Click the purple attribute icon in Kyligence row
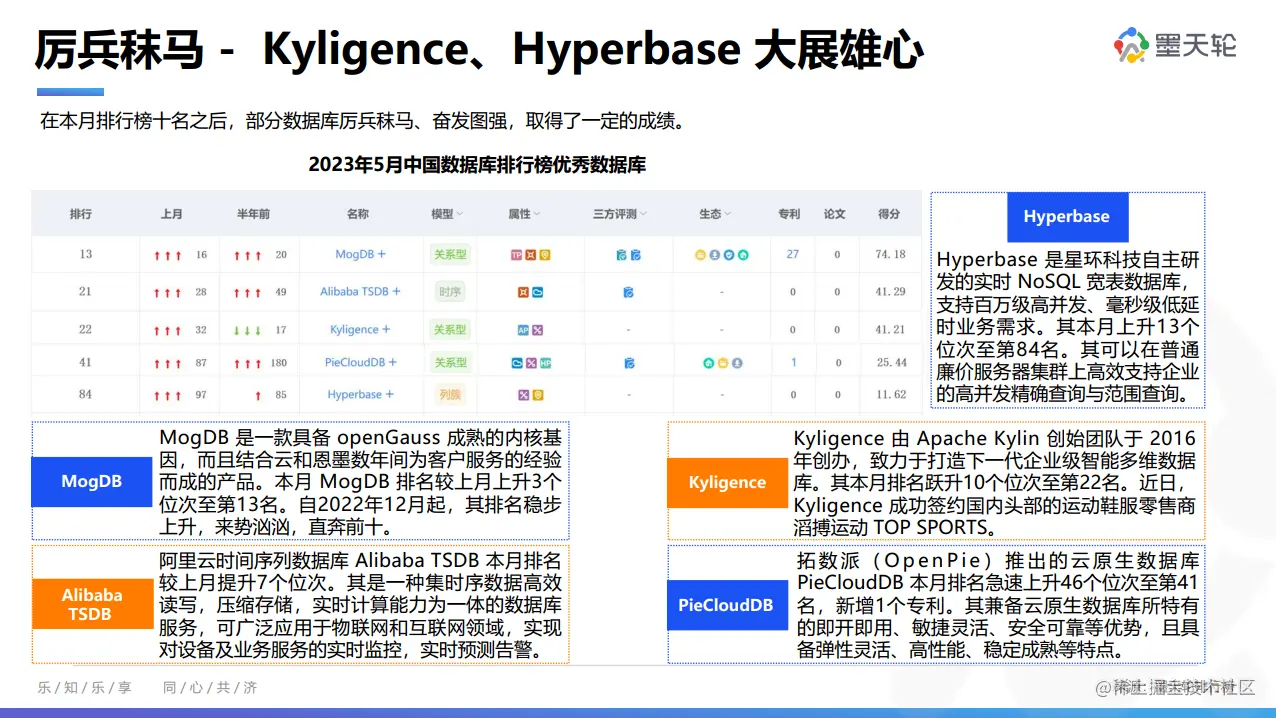 click(537, 330)
